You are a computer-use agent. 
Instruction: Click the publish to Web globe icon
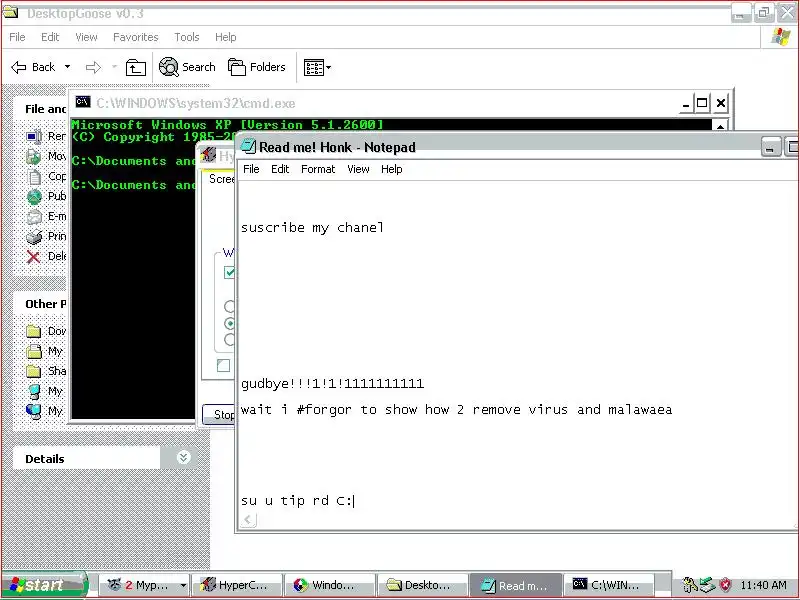[34, 196]
